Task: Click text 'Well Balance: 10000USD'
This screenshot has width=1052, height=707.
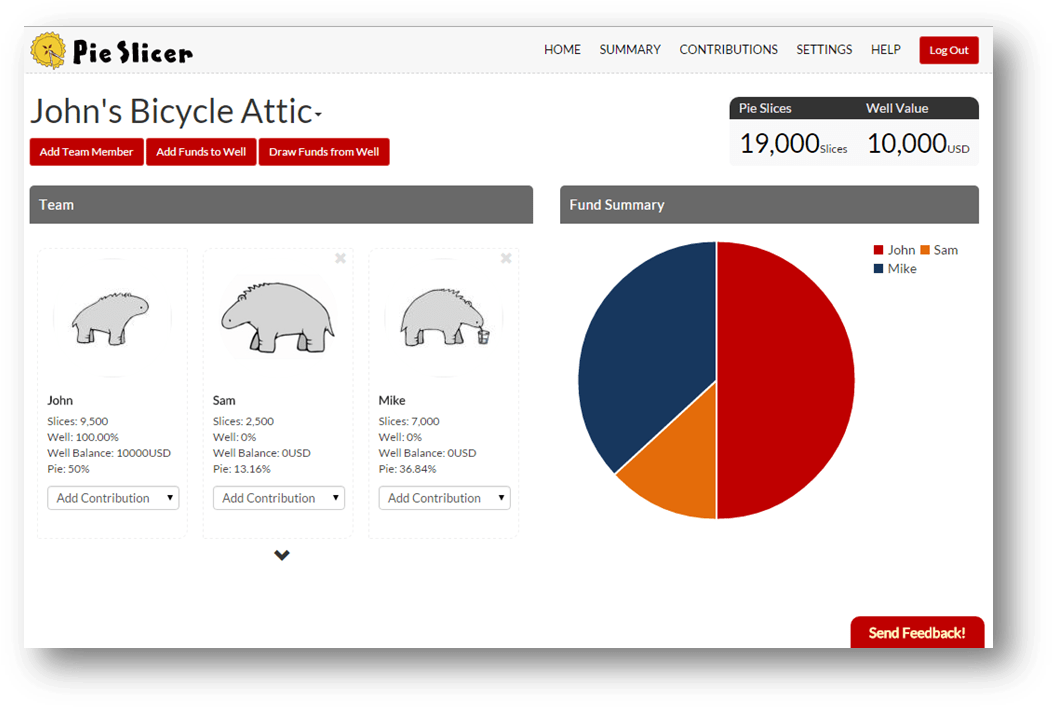Action: [109, 453]
